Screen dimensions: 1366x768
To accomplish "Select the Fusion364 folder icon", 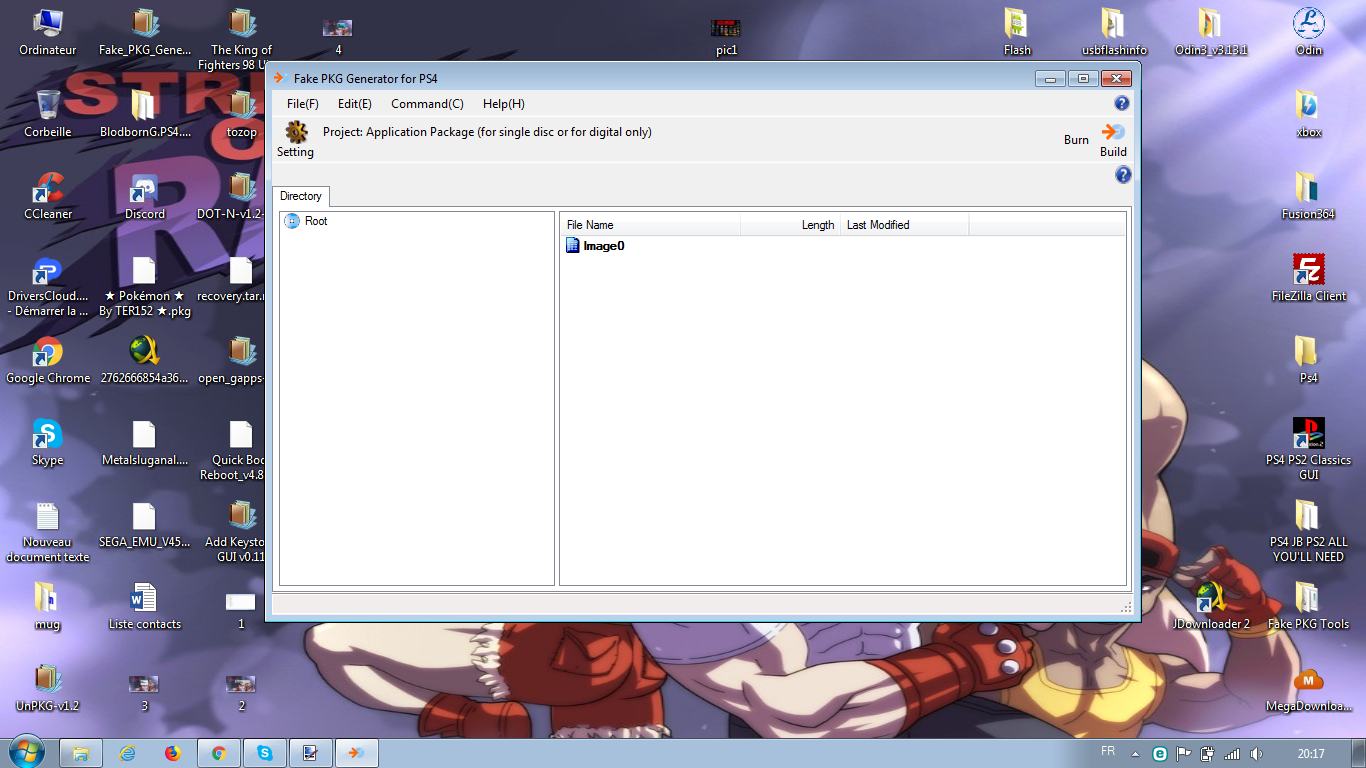I will coord(1308,196).
